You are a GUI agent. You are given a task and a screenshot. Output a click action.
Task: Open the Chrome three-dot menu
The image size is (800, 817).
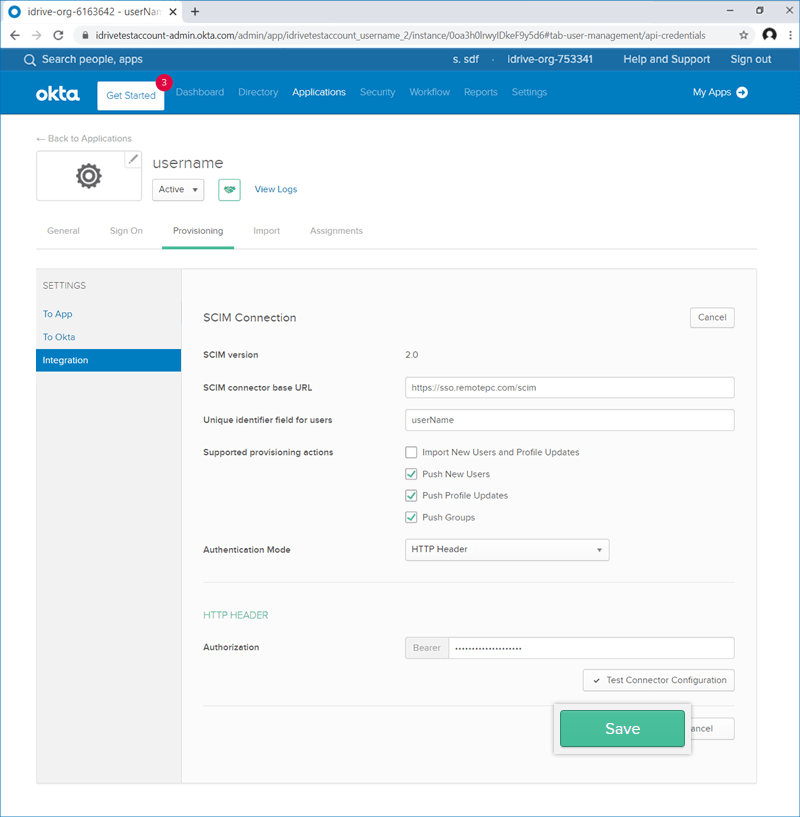pyautogui.click(x=791, y=35)
